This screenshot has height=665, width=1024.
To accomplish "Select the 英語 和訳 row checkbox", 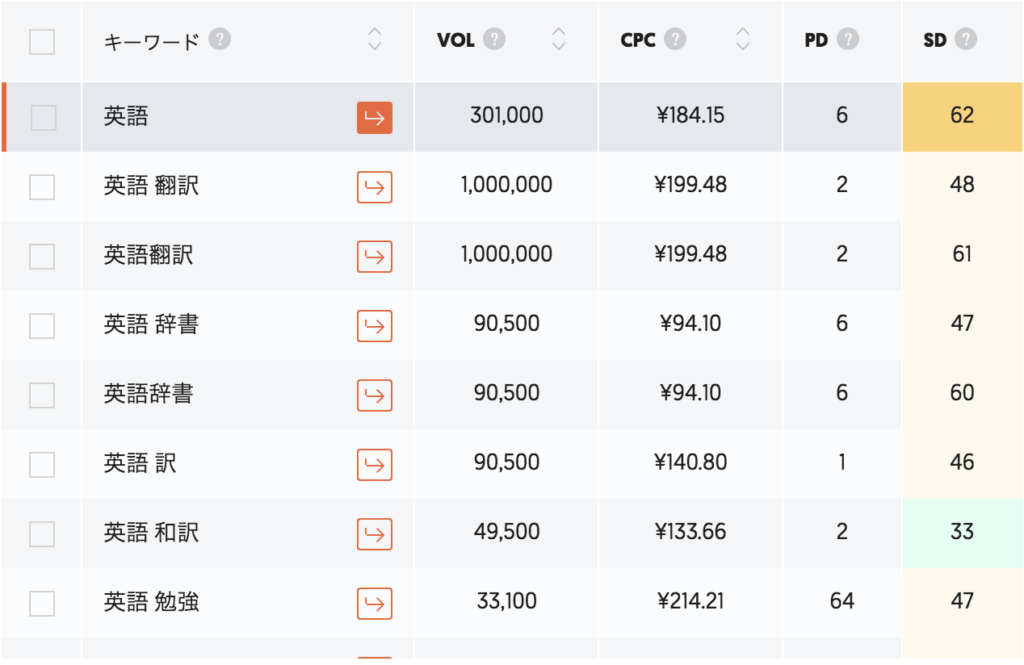I will [42, 534].
